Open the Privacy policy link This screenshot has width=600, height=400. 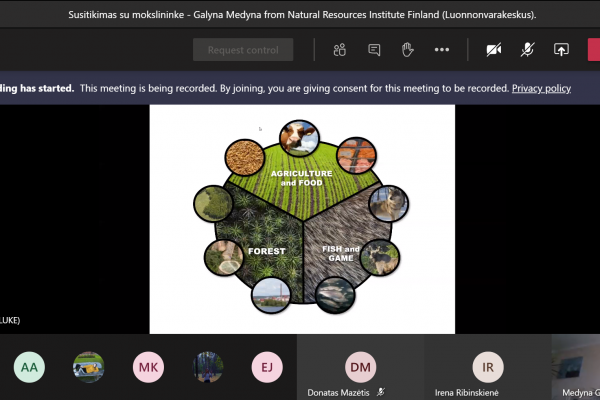pos(541,88)
